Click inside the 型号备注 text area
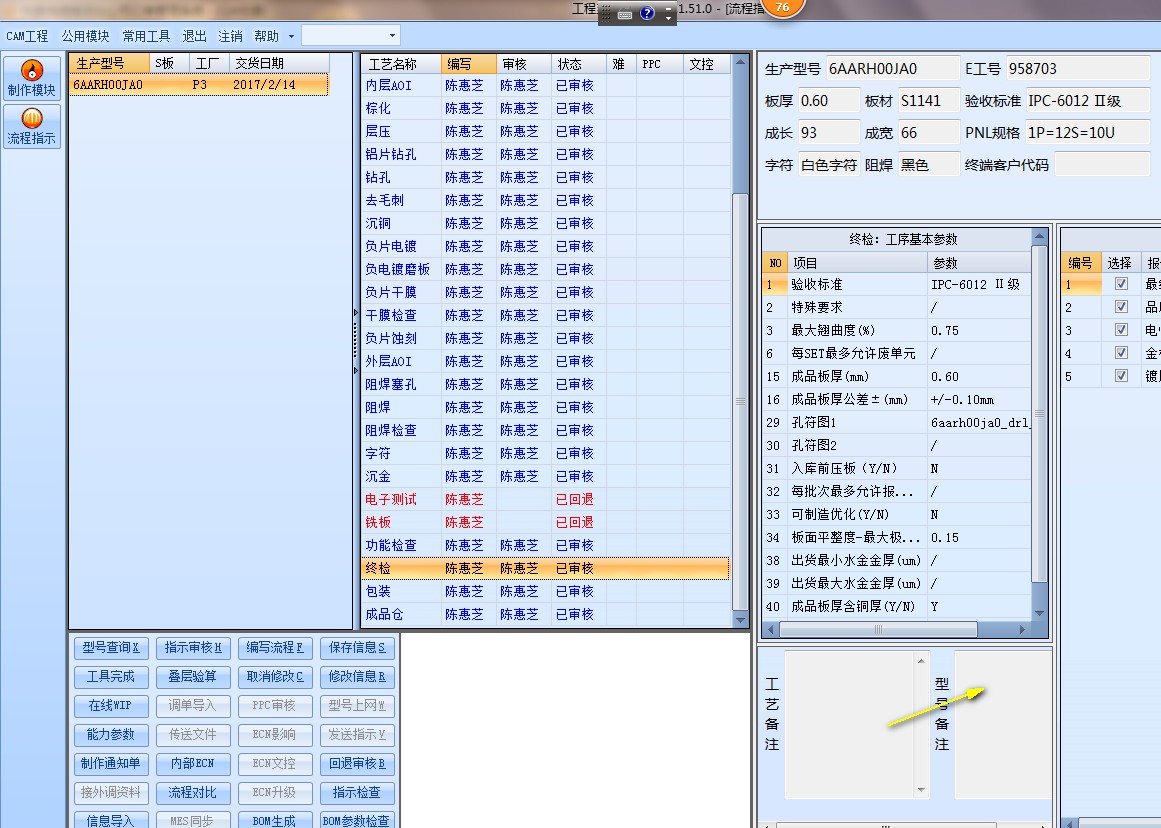The height and width of the screenshot is (828, 1161). point(1003,724)
